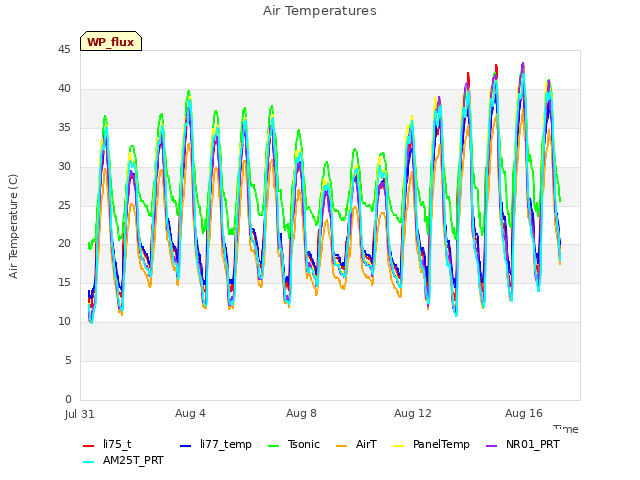The width and height of the screenshot is (640, 480).
Task: Click the Time x-axis label
Action: (x=566, y=429)
